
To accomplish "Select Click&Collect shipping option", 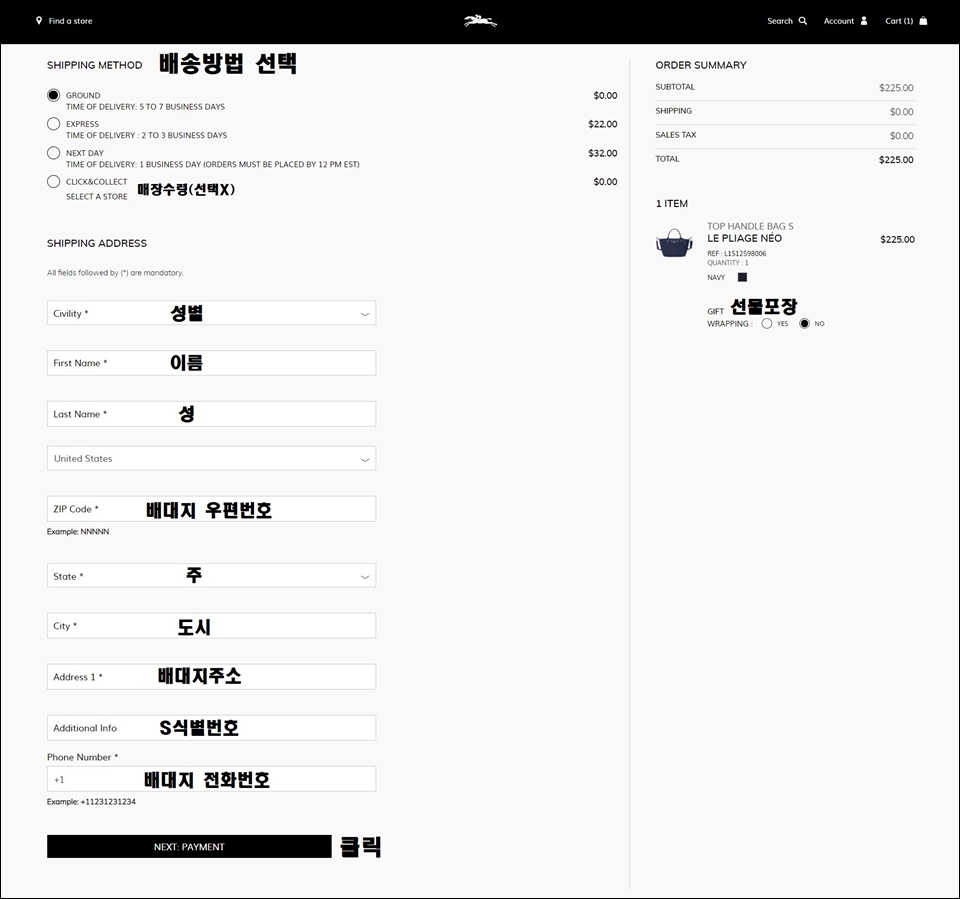I will [53, 181].
